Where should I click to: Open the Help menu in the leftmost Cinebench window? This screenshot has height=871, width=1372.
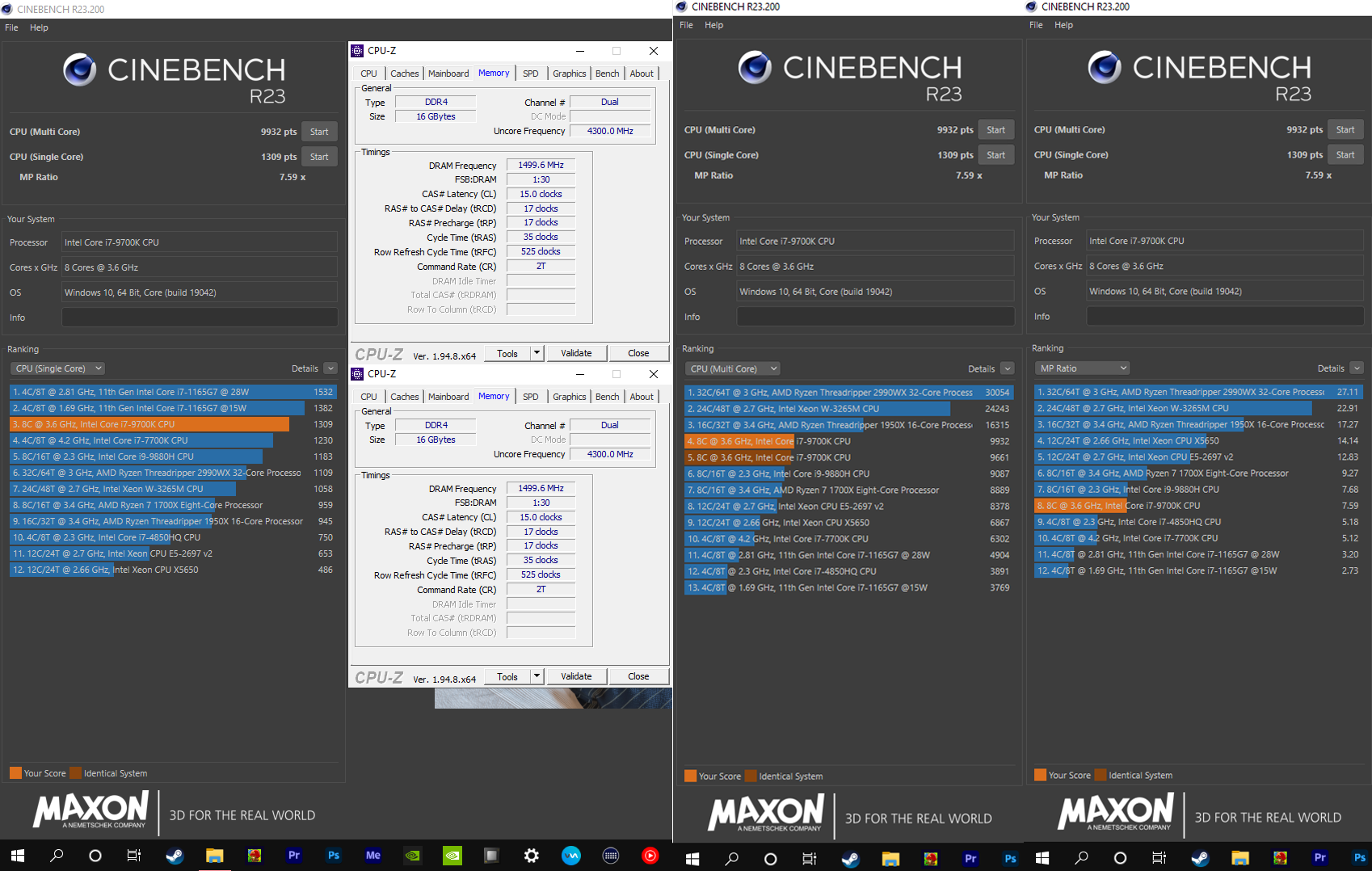tap(39, 27)
